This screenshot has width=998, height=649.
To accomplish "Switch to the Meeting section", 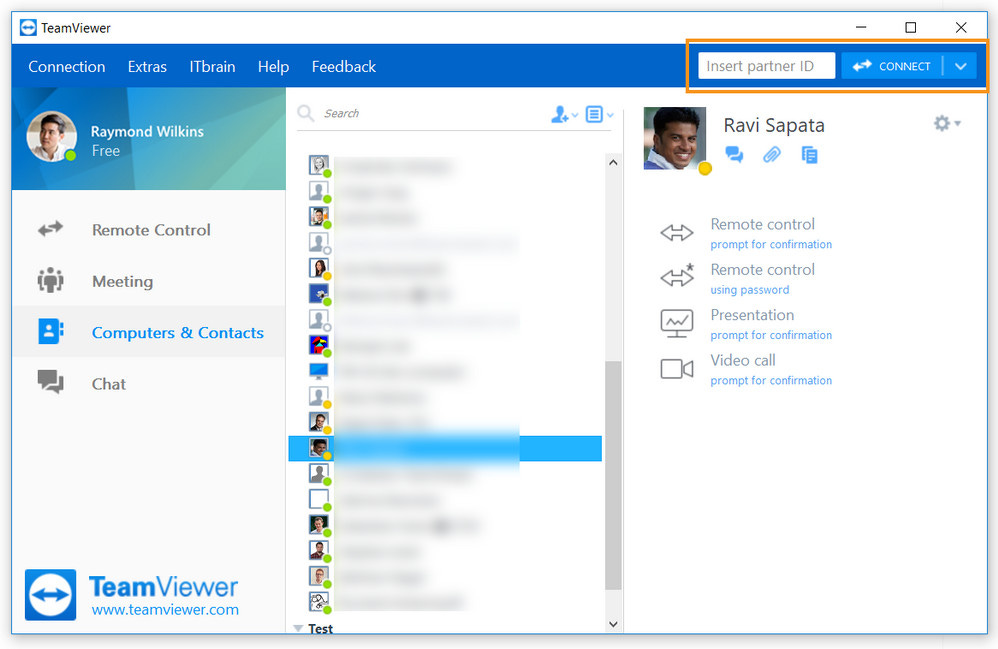I will pyautogui.click(x=149, y=281).
